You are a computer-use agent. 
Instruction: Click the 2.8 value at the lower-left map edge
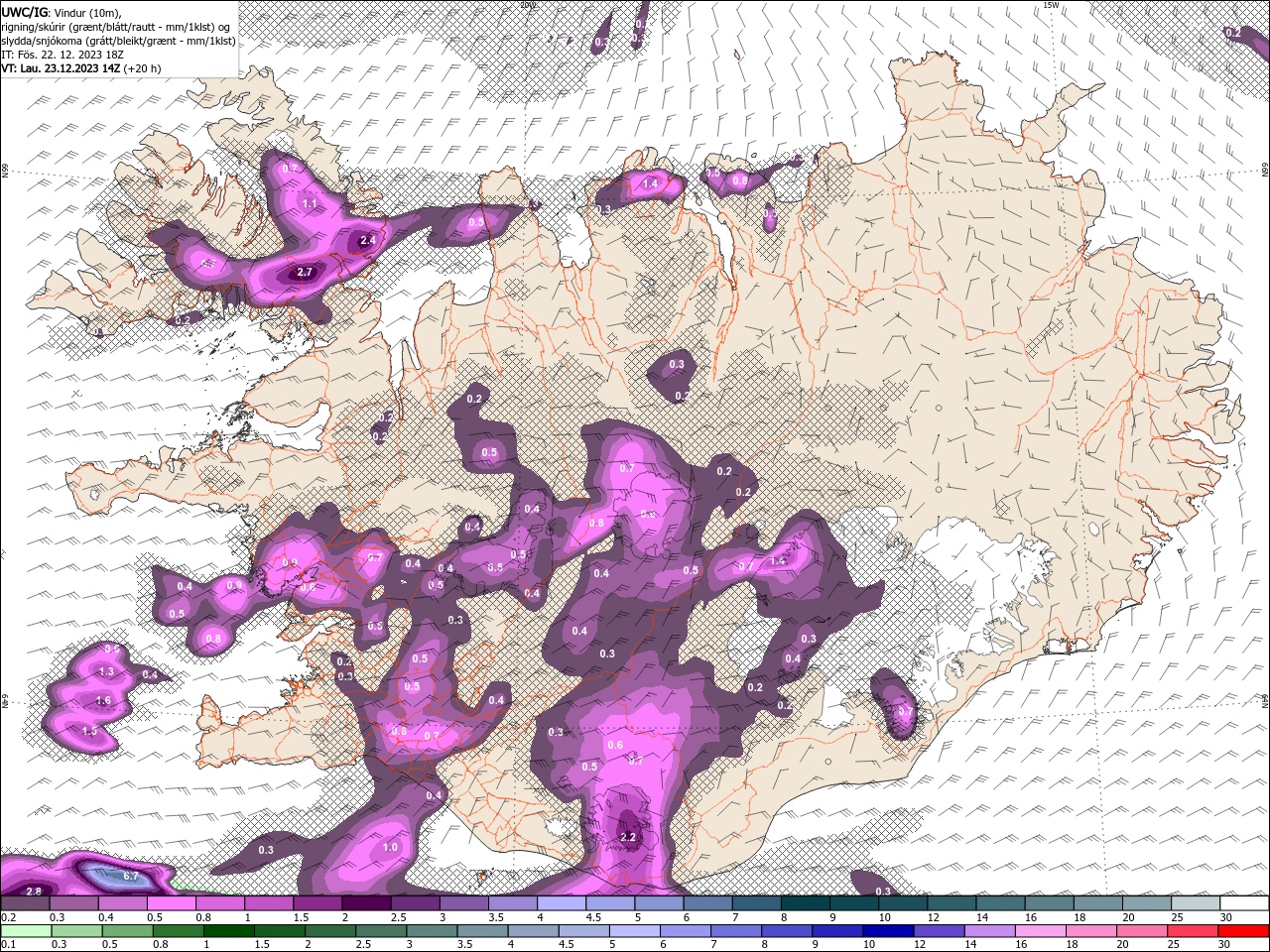[33, 892]
